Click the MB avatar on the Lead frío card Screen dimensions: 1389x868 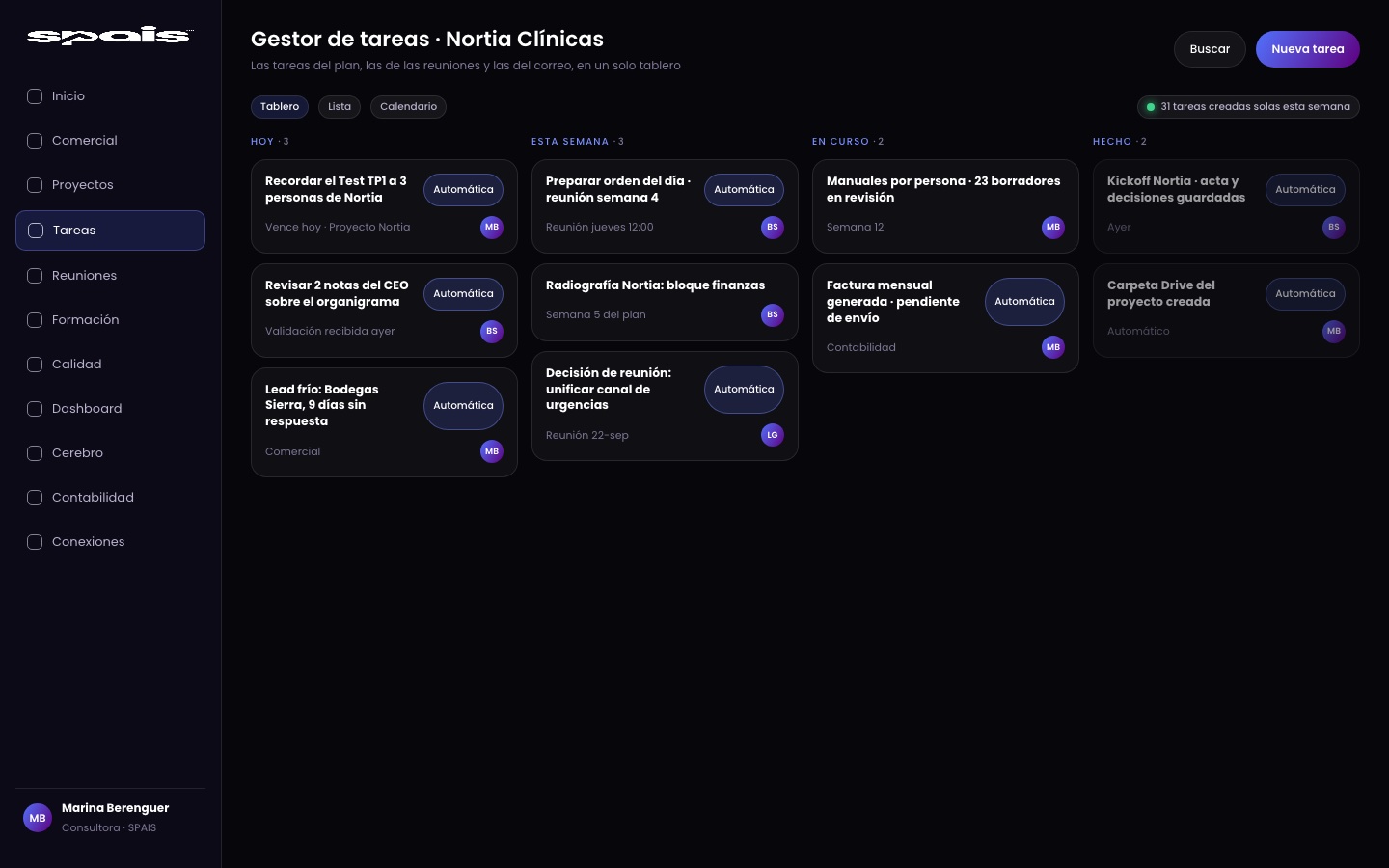(492, 451)
